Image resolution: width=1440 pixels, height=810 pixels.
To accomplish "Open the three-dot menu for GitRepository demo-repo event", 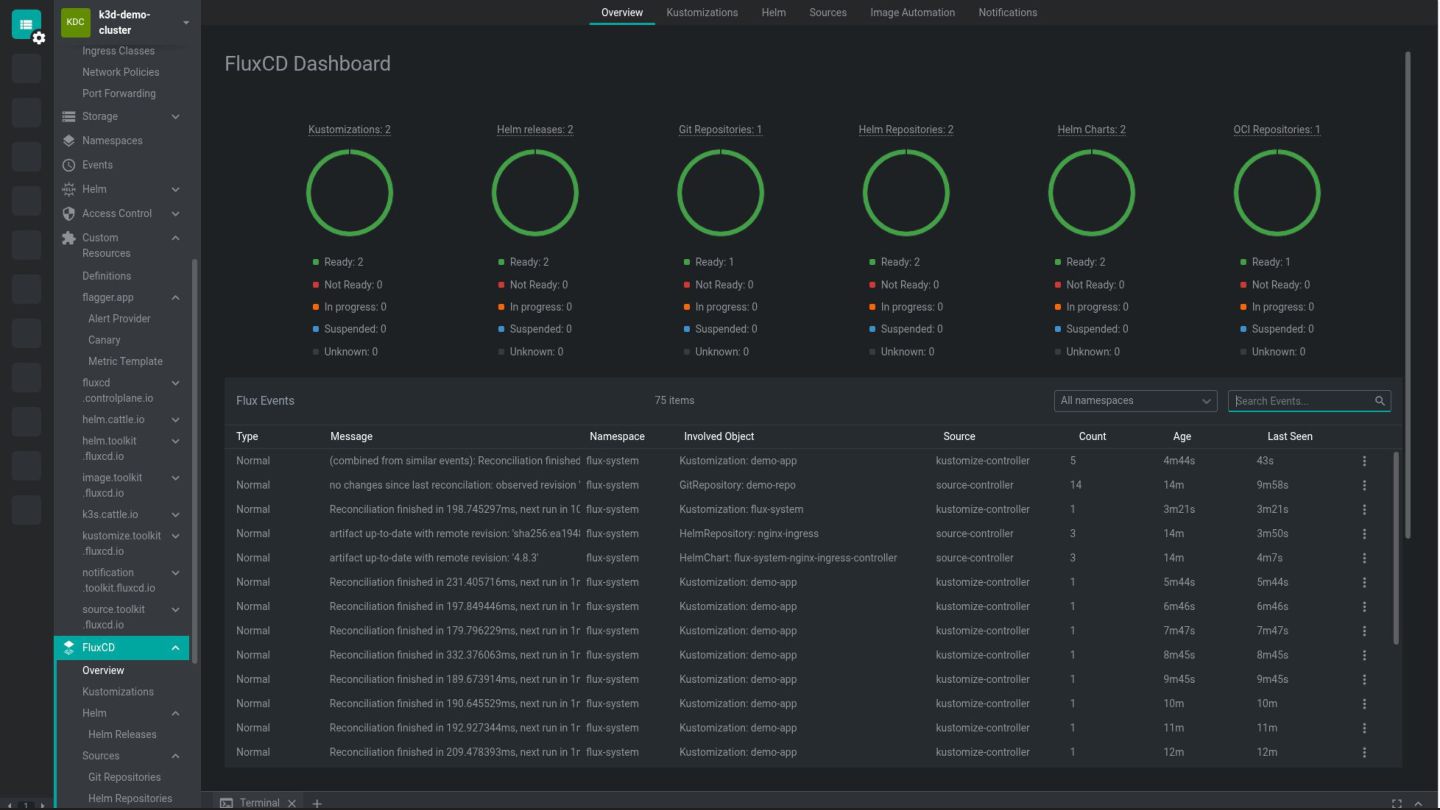I will (1364, 485).
